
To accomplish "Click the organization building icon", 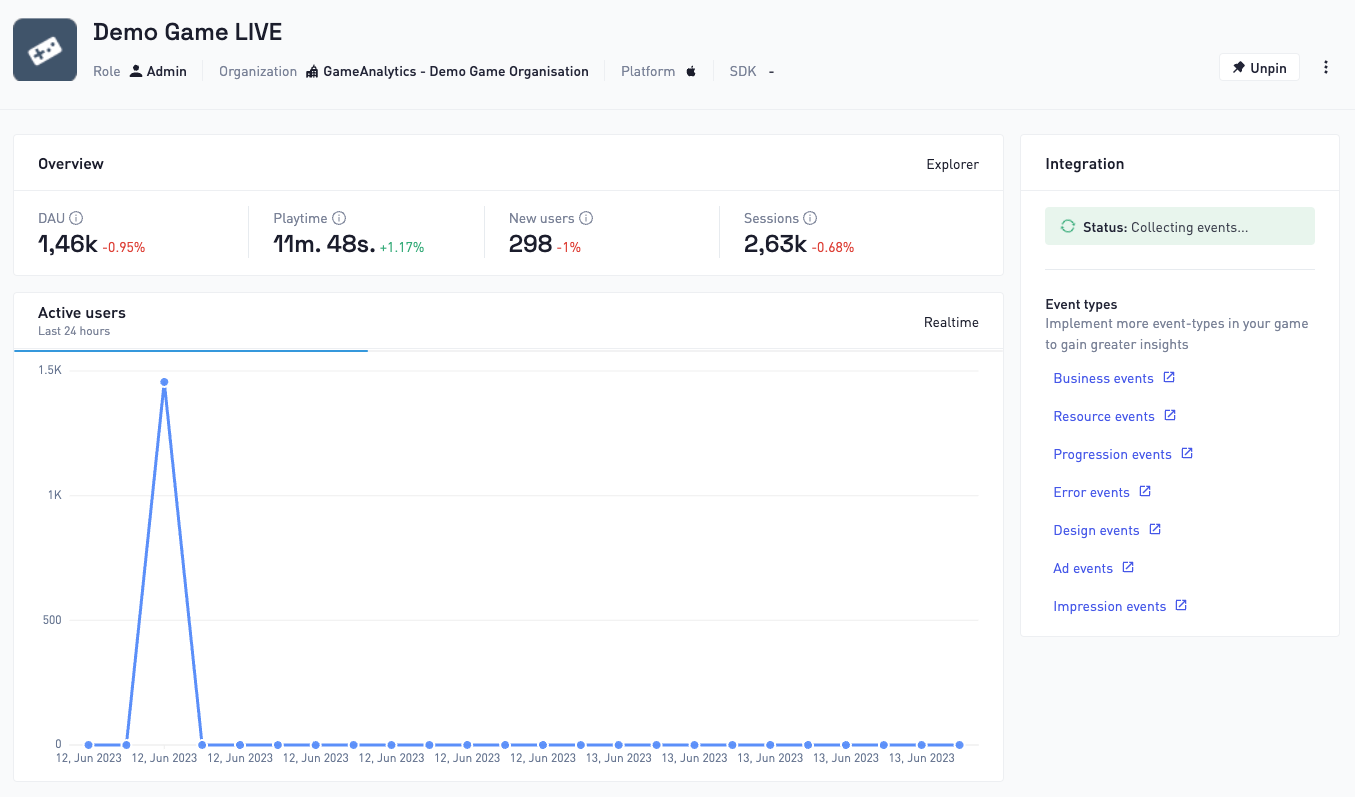I will pyautogui.click(x=312, y=71).
